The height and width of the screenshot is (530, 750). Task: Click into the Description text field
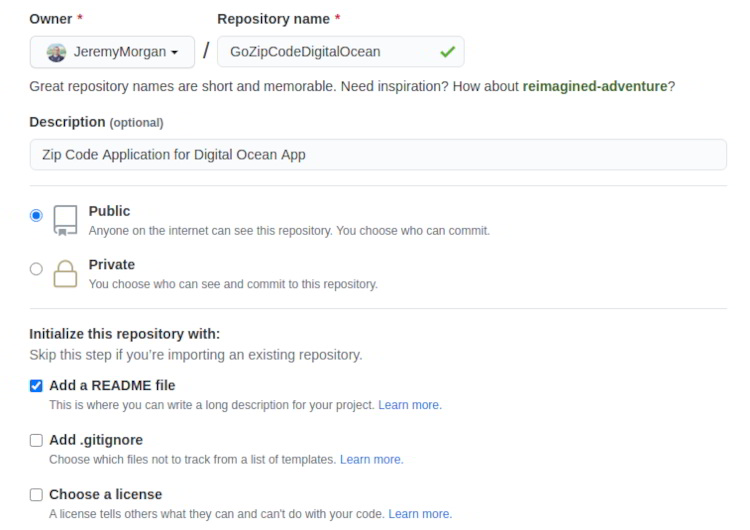pos(378,155)
